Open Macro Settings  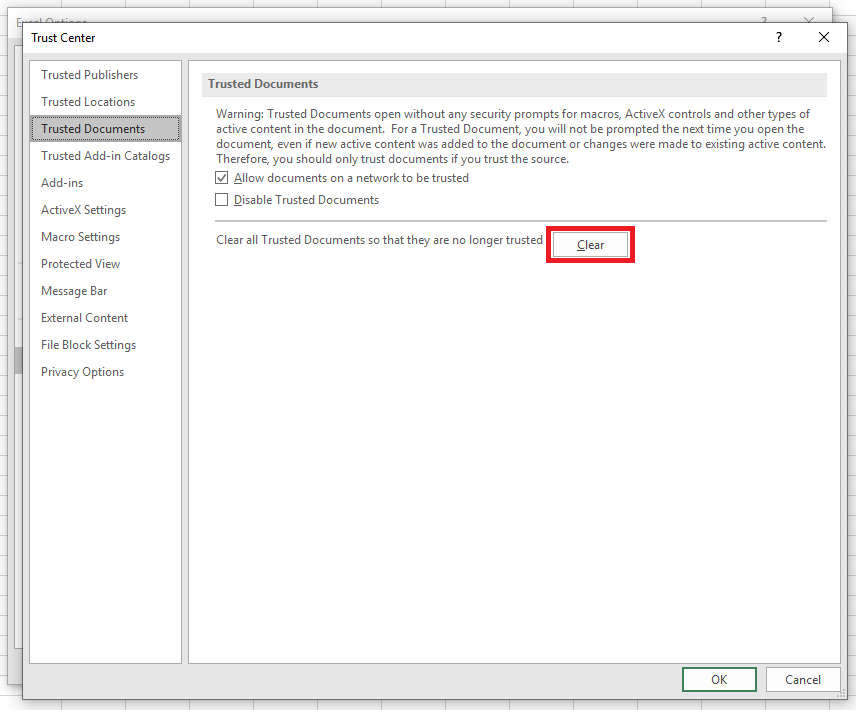[80, 236]
